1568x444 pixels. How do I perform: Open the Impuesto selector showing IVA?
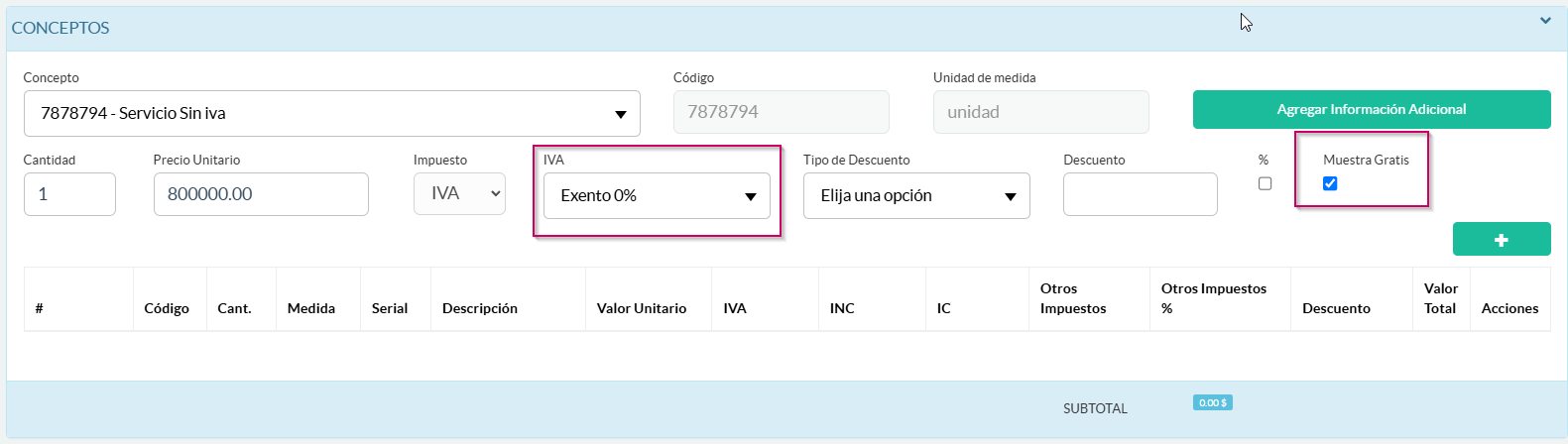tap(459, 194)
